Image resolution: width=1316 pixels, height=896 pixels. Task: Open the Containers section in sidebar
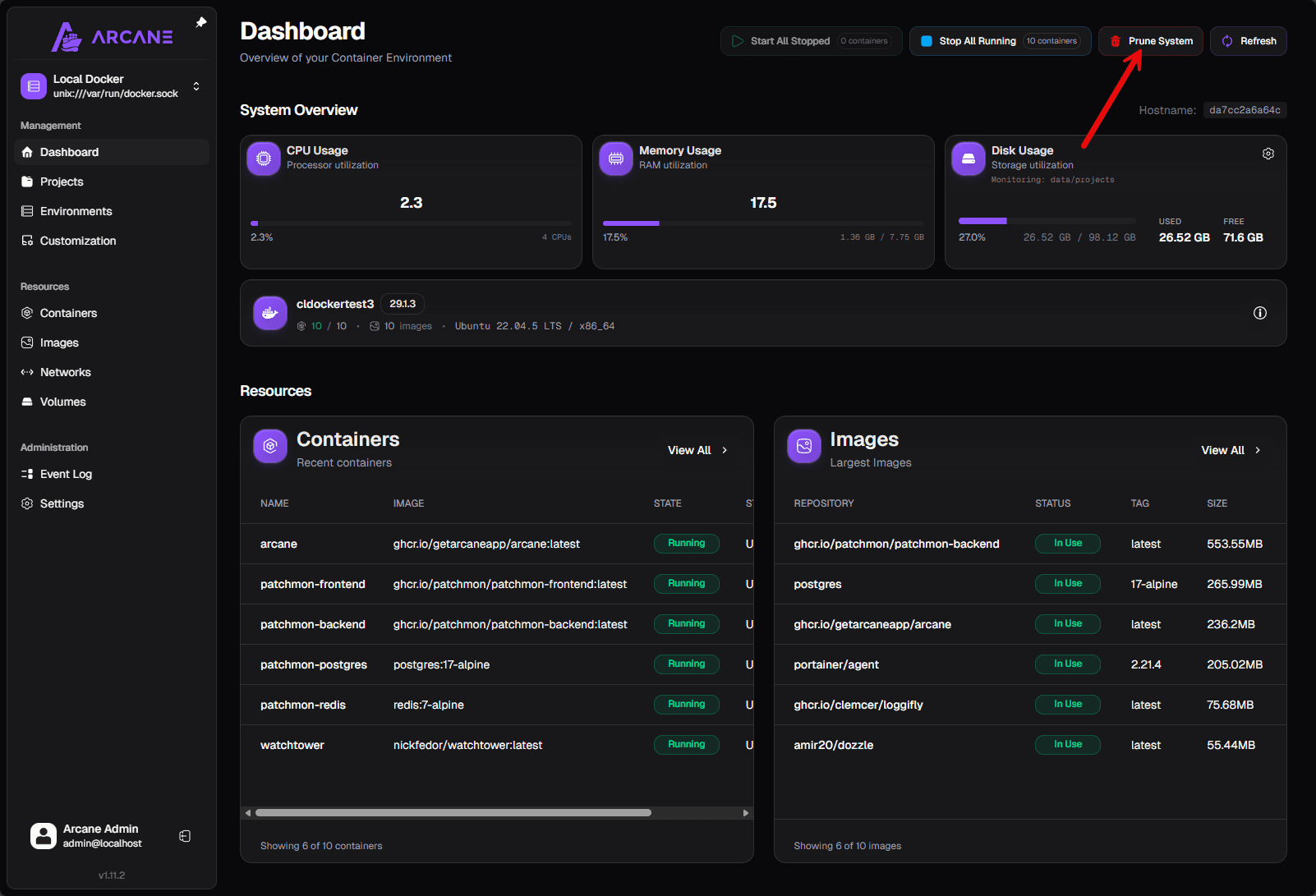point(68,313)
